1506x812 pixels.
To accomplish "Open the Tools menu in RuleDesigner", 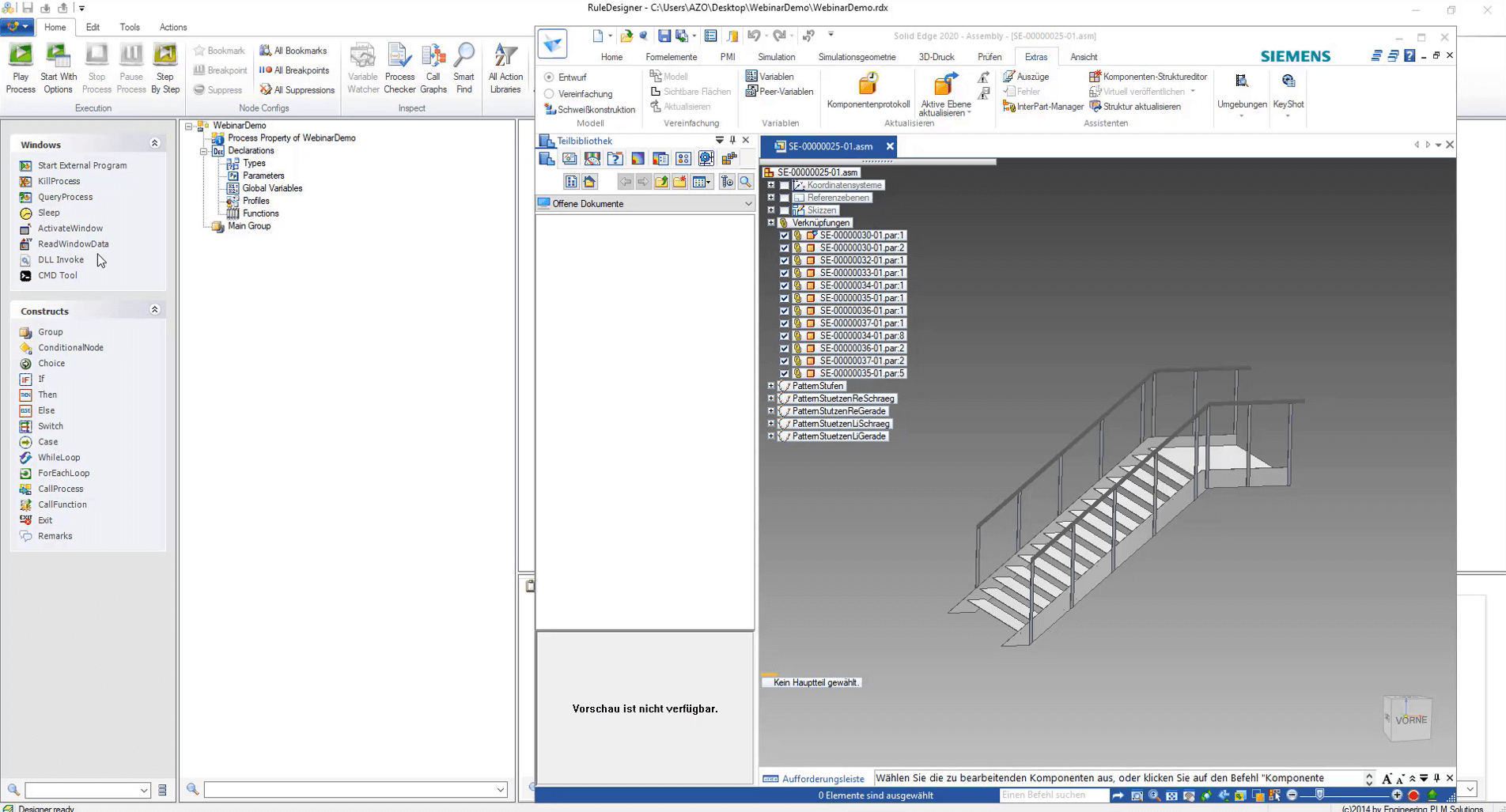I will coord(130,26).
